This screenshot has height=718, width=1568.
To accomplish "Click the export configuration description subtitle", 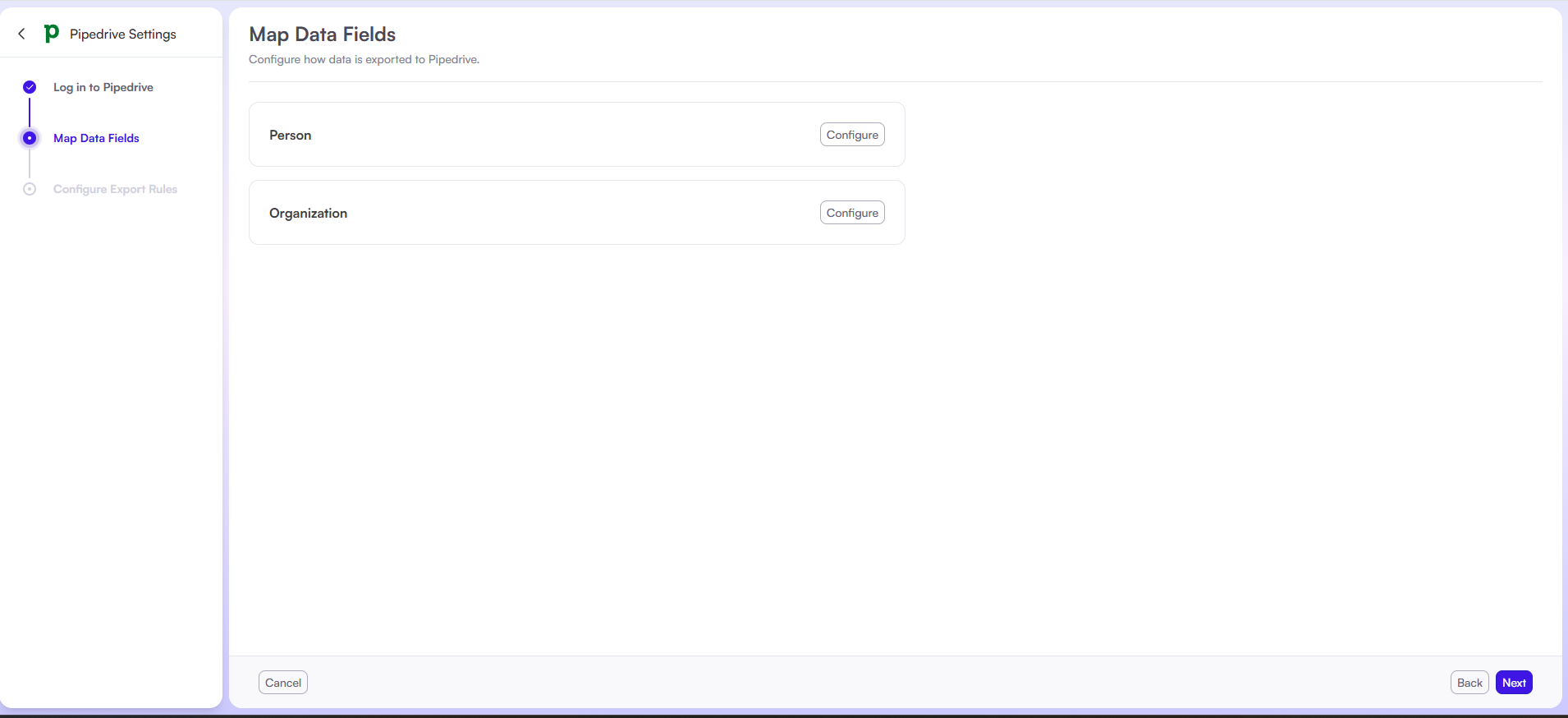I will coord(364,60).
